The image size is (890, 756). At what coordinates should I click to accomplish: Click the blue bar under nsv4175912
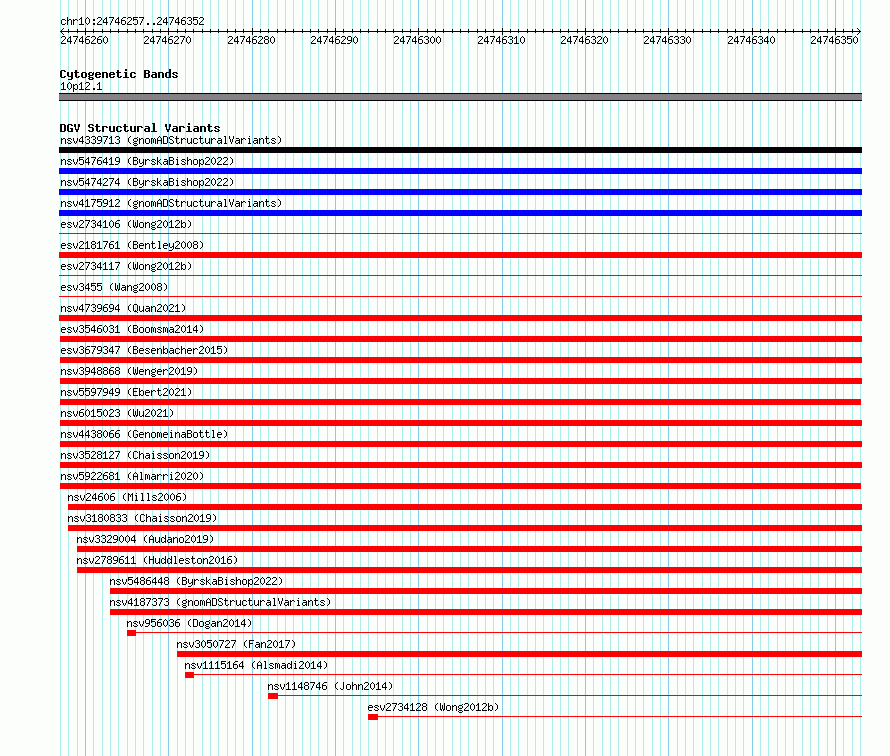point(460,213)
